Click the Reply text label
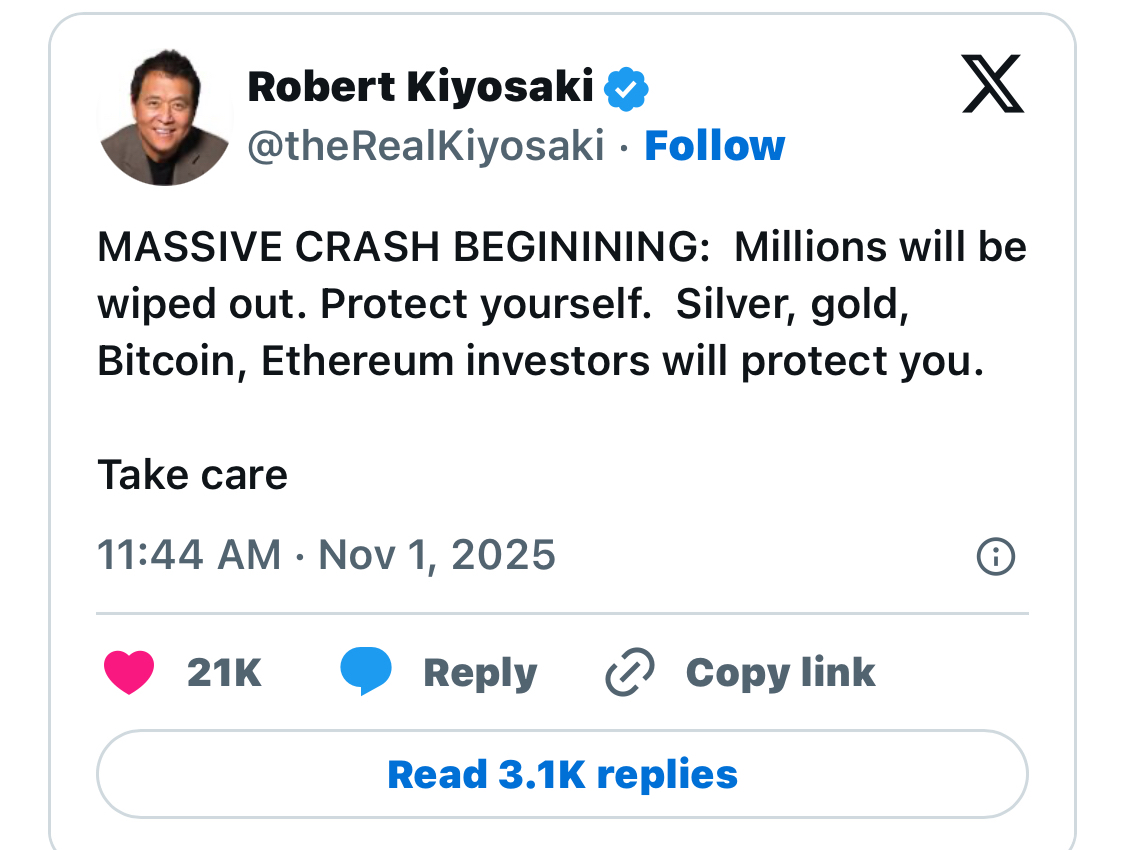Image resolution: width=1125 pixels, height=850 pixels. pos(480,673)
